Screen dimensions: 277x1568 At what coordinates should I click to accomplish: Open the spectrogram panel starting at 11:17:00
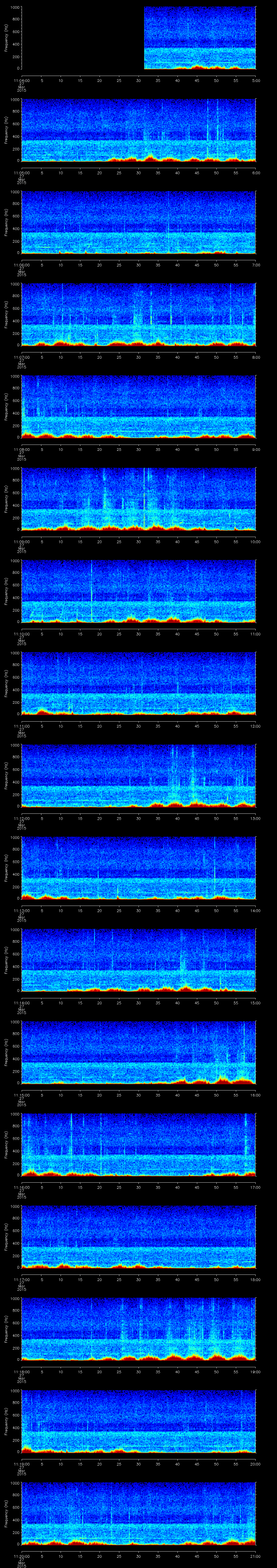(x=139, y=1237)
